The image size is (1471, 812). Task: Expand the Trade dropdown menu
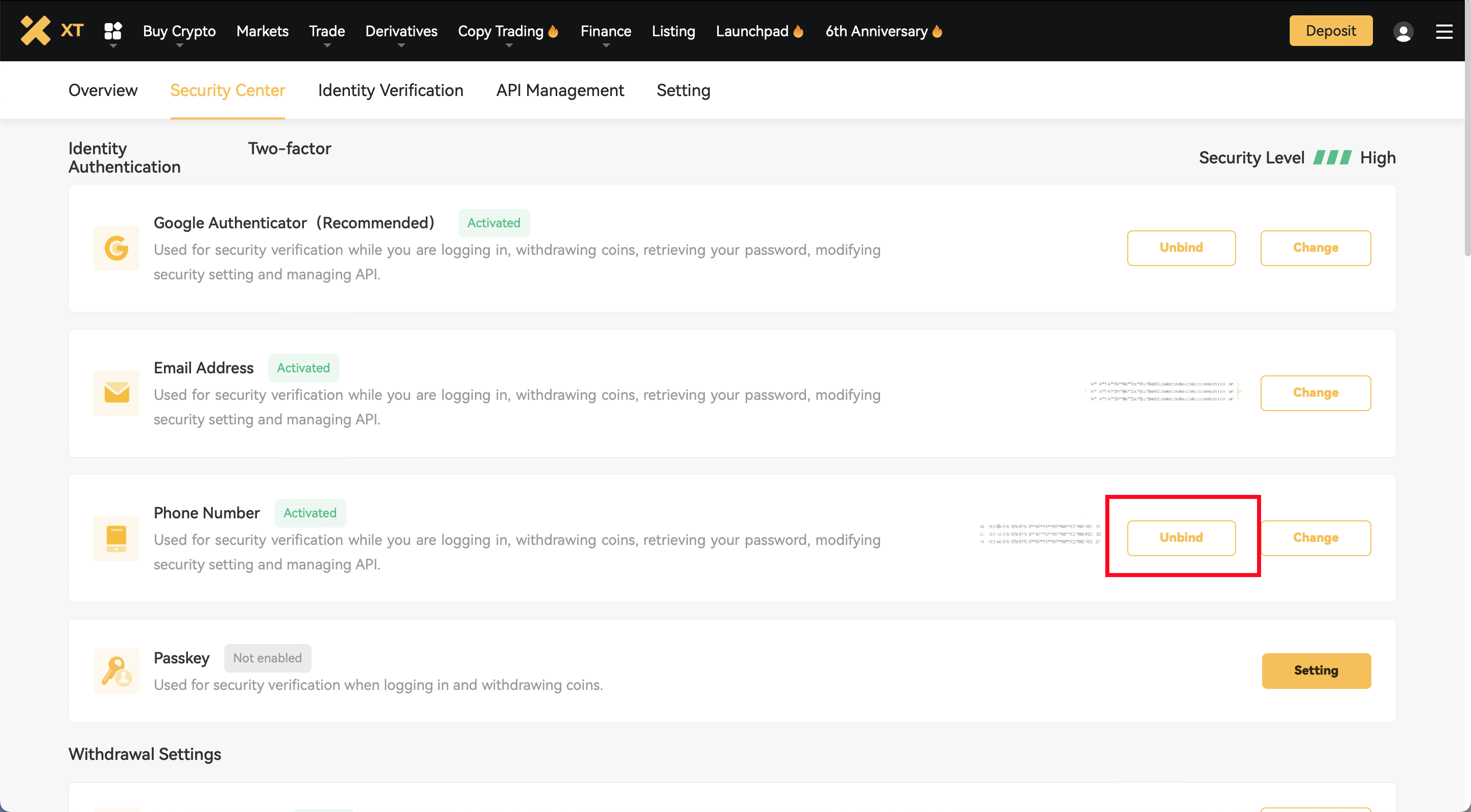click(x=327, y=31)
